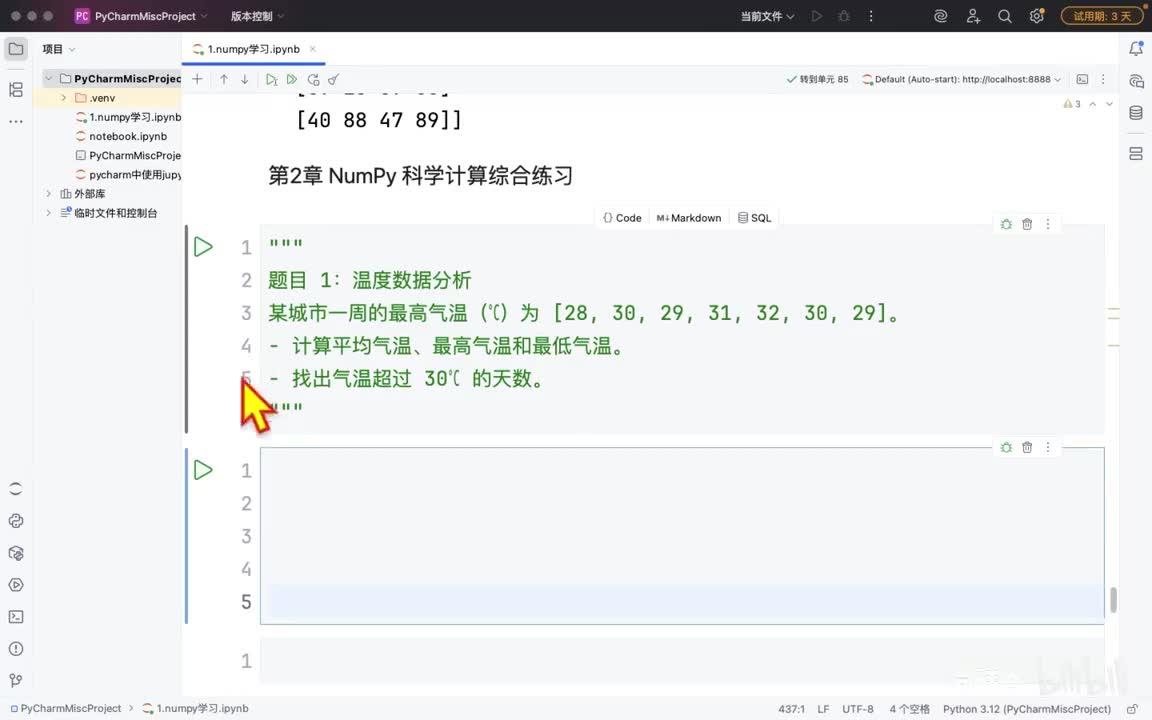Open Notifications bell icon
1152x720 pixels.
1136,49
